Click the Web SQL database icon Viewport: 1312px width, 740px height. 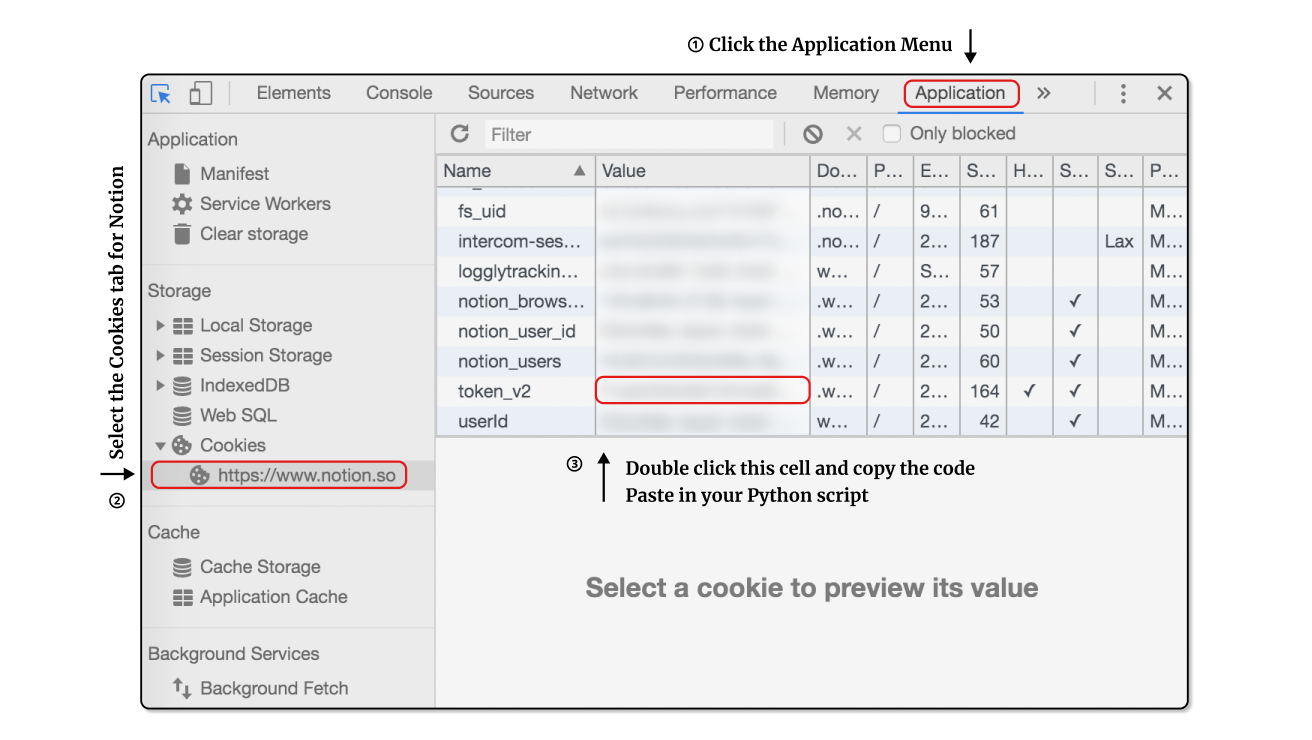tap(182, 416)
